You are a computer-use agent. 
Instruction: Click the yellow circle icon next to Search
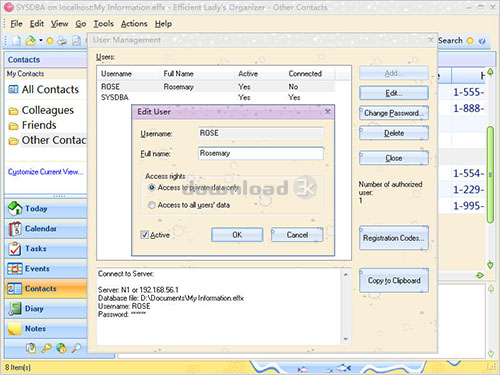coord(470,41)
